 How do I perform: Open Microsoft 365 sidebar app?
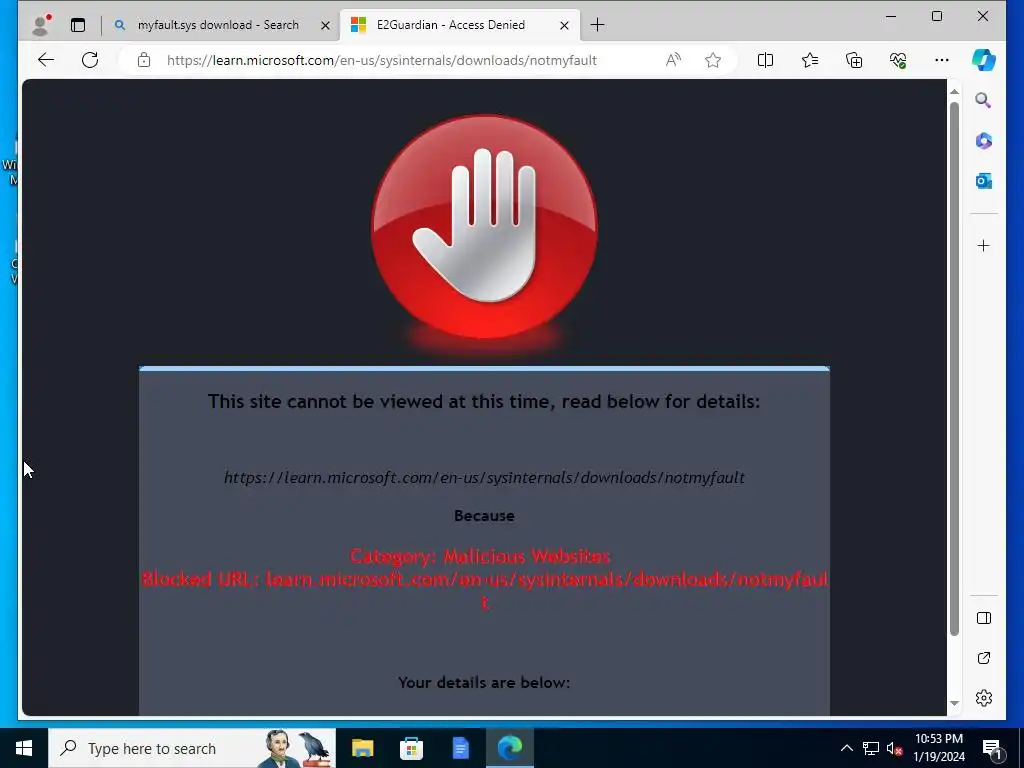984,141
